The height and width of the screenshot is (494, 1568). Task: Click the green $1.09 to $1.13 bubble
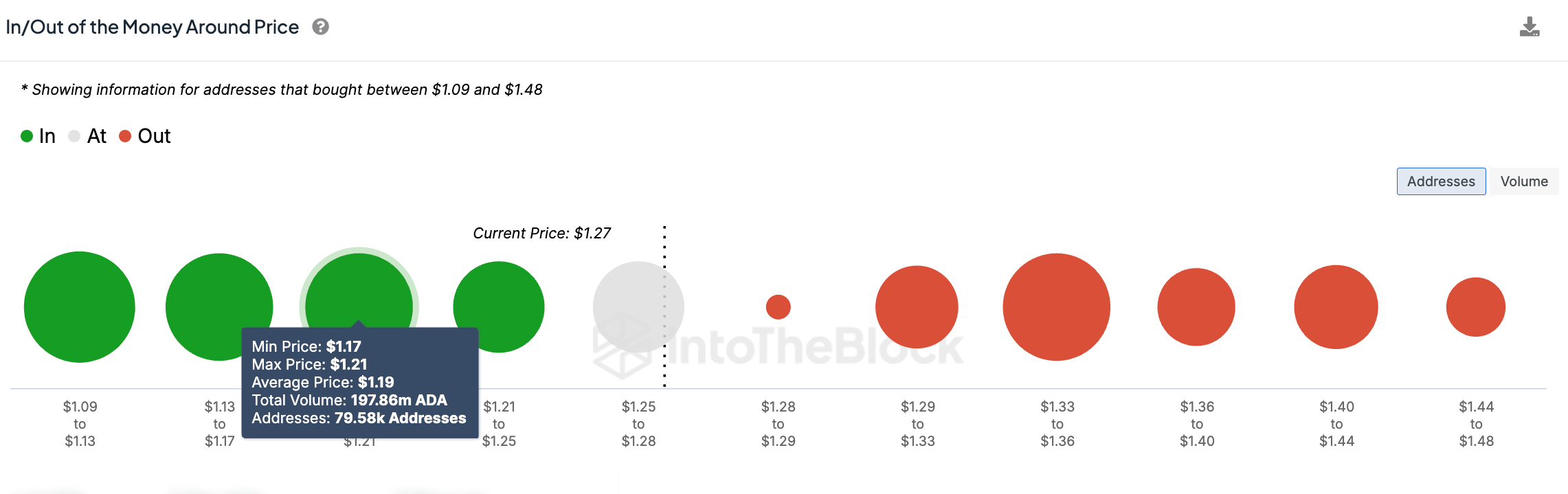80,307
